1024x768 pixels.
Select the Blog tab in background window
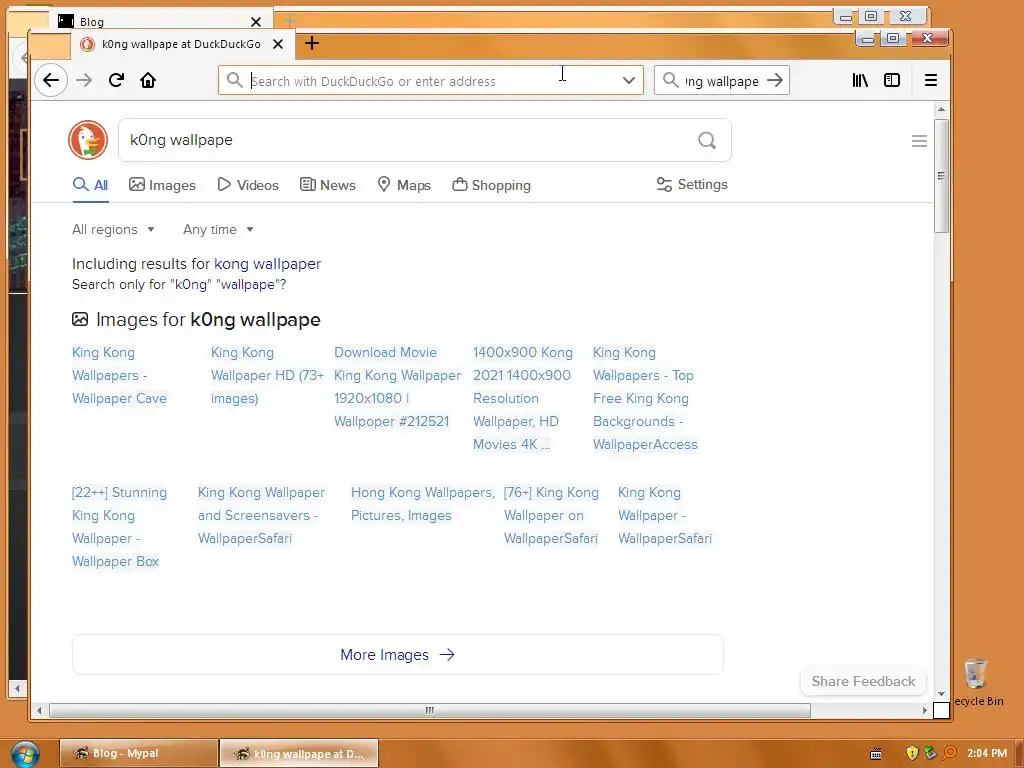coord(160,22)
